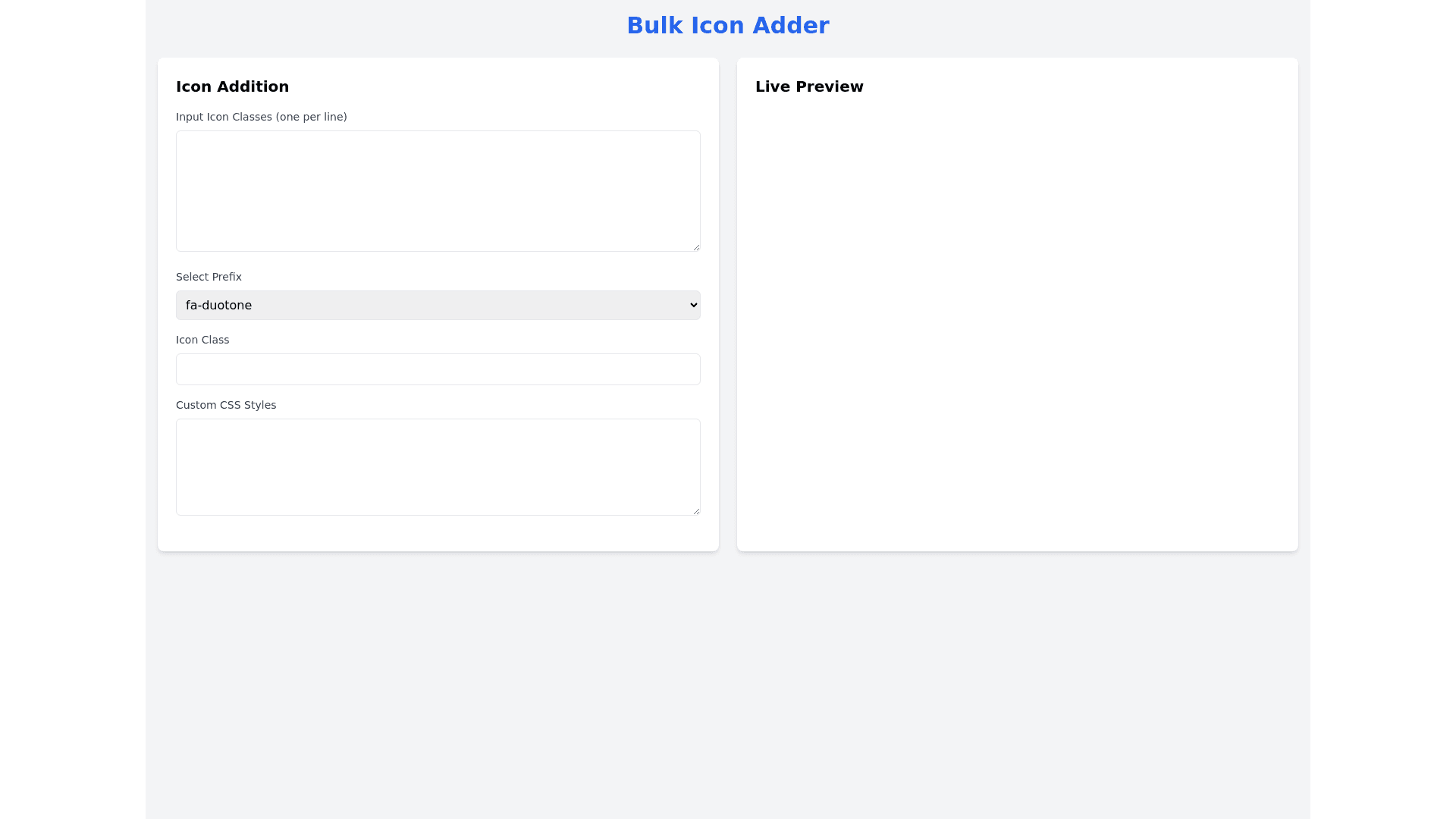Viewport: 1456px width, 819px height.
Task: Click the "Live Preview" panel heading
Action: 809,86
